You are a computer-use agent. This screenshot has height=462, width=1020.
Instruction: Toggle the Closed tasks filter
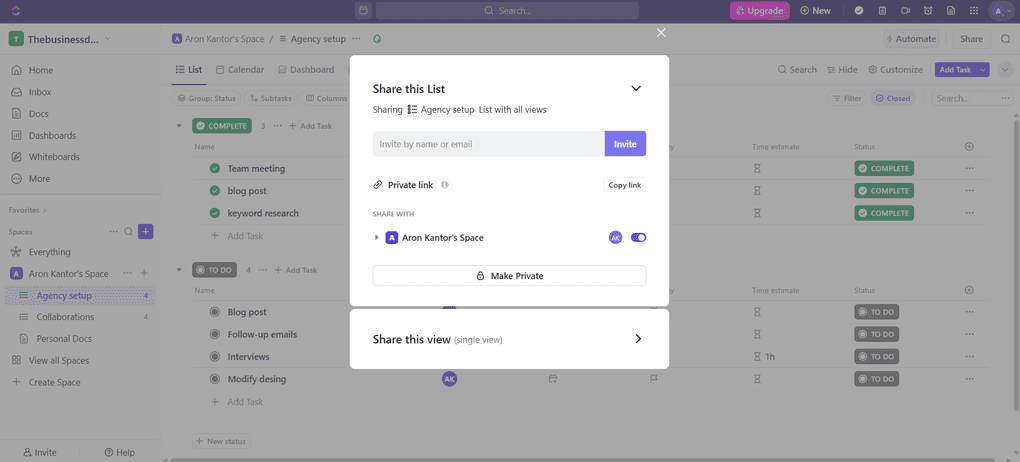pyautogui.click(x=892, y=98)
